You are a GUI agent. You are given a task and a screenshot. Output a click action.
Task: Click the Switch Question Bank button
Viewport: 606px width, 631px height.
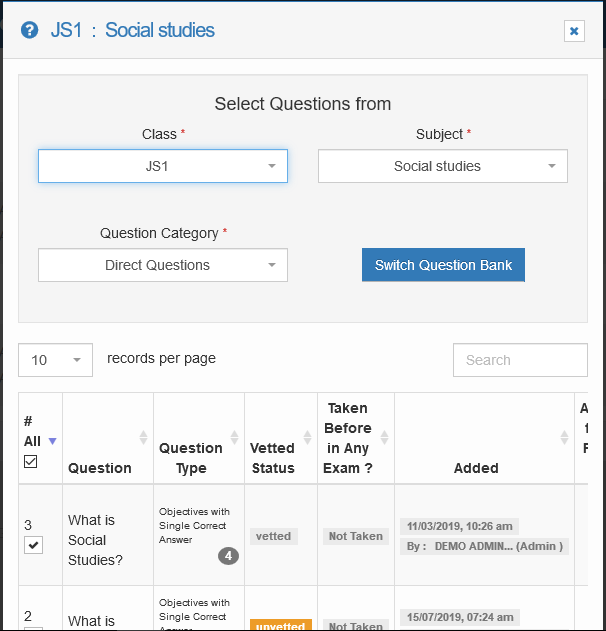[x=443, y=265]
